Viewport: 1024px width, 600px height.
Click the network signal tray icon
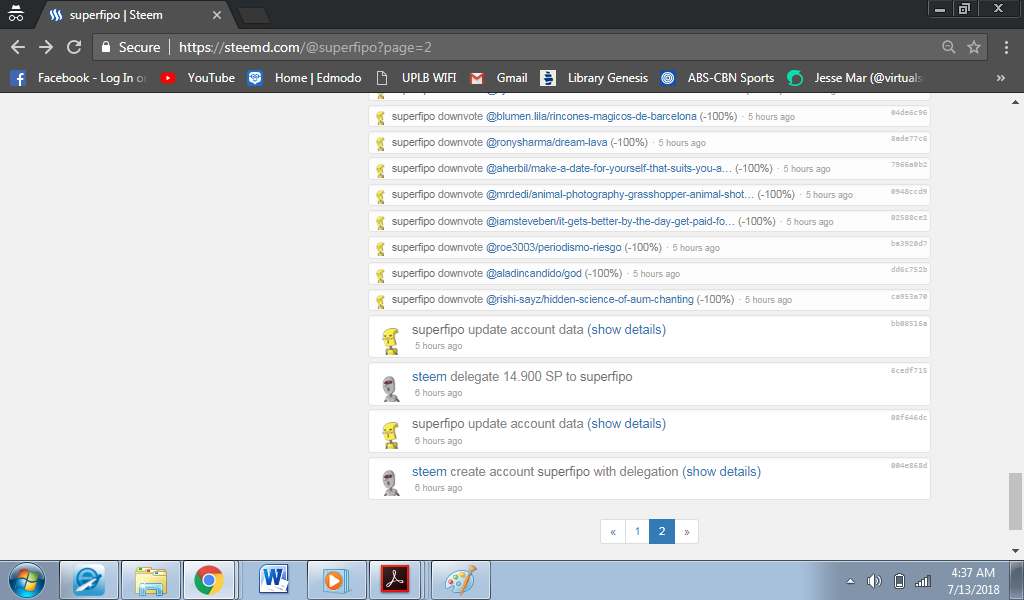point(922,580)
